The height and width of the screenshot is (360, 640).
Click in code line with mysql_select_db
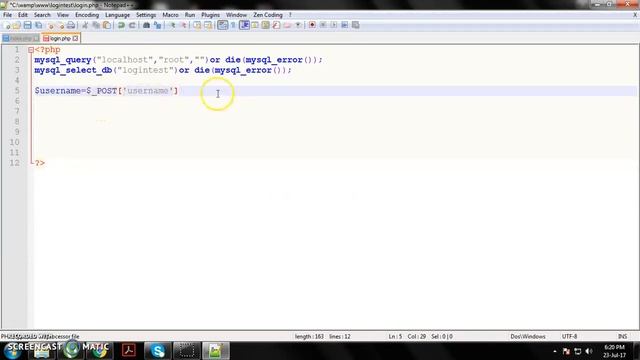point(163,70)
